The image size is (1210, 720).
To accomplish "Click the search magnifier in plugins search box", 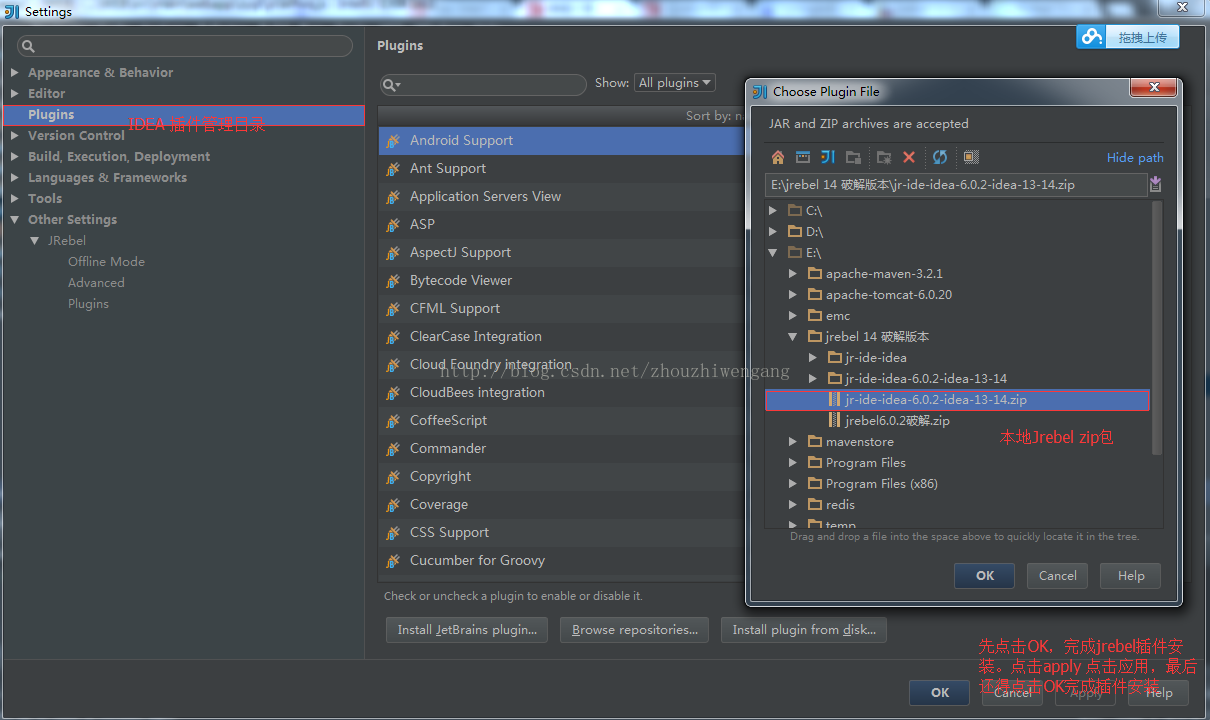I will (391, 85).
